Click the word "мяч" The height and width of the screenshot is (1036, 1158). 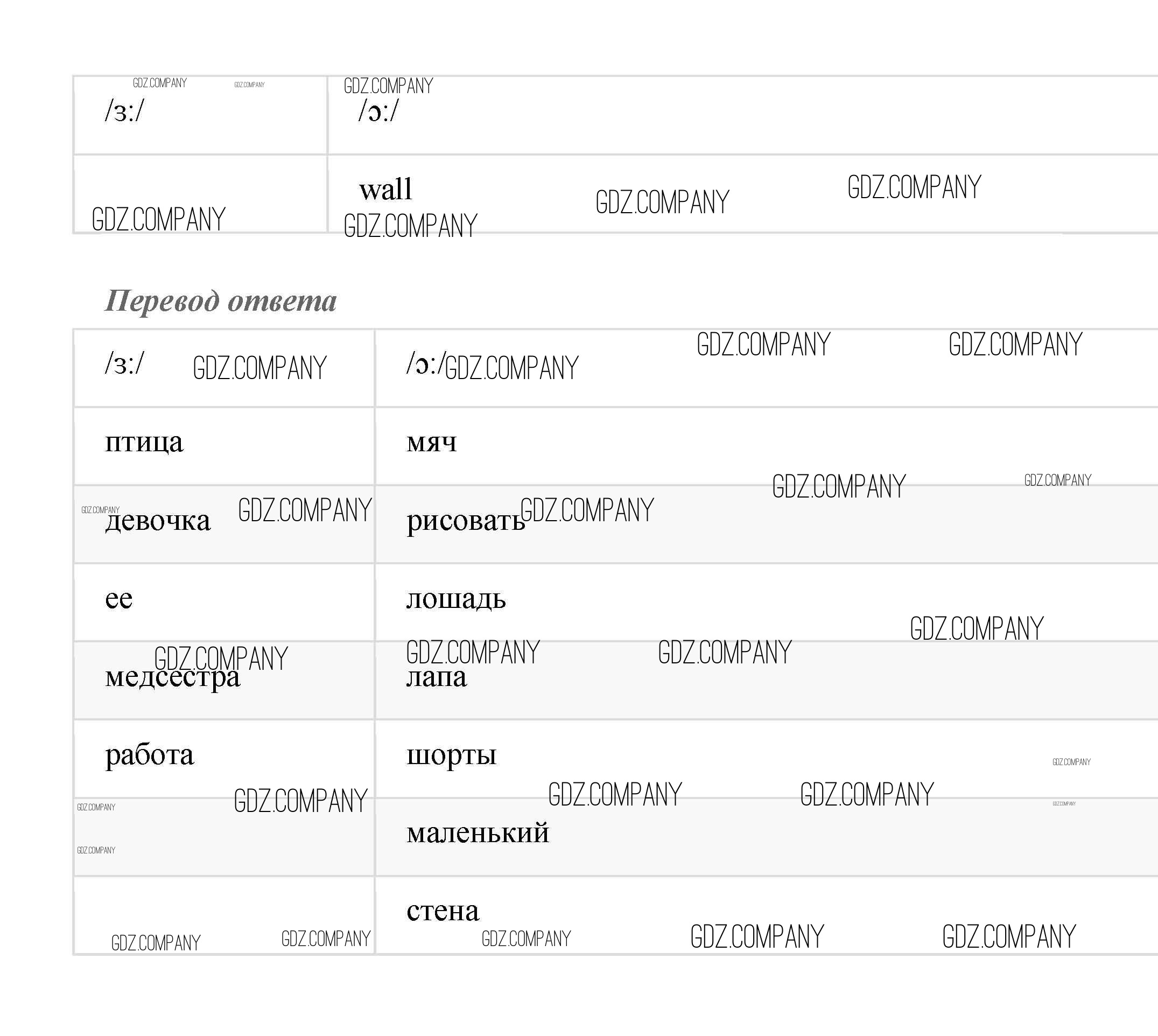pyautogui.click(x=431, y=442)
